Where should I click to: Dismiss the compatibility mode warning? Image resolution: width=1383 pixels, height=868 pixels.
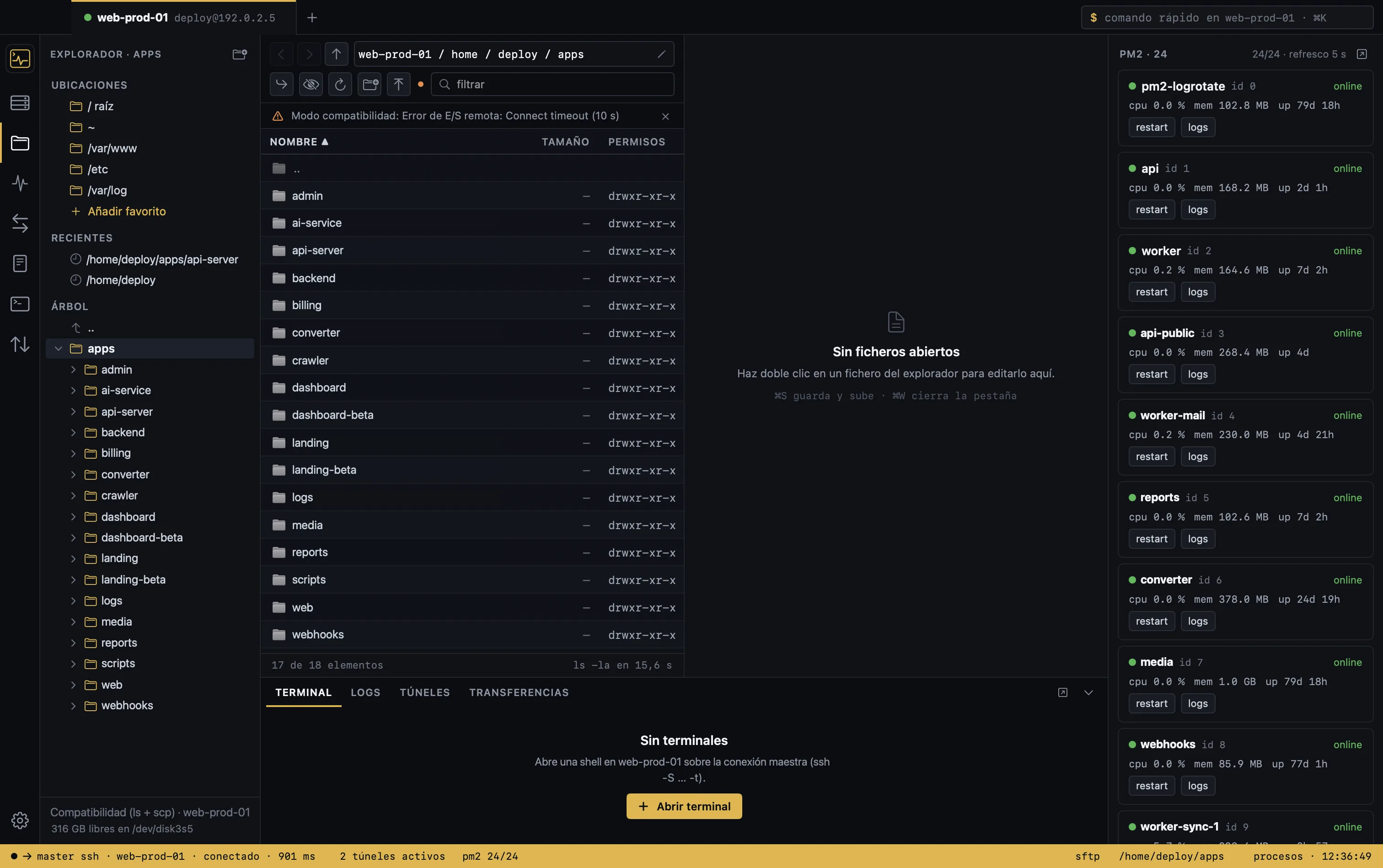click(x=665, y=116)
